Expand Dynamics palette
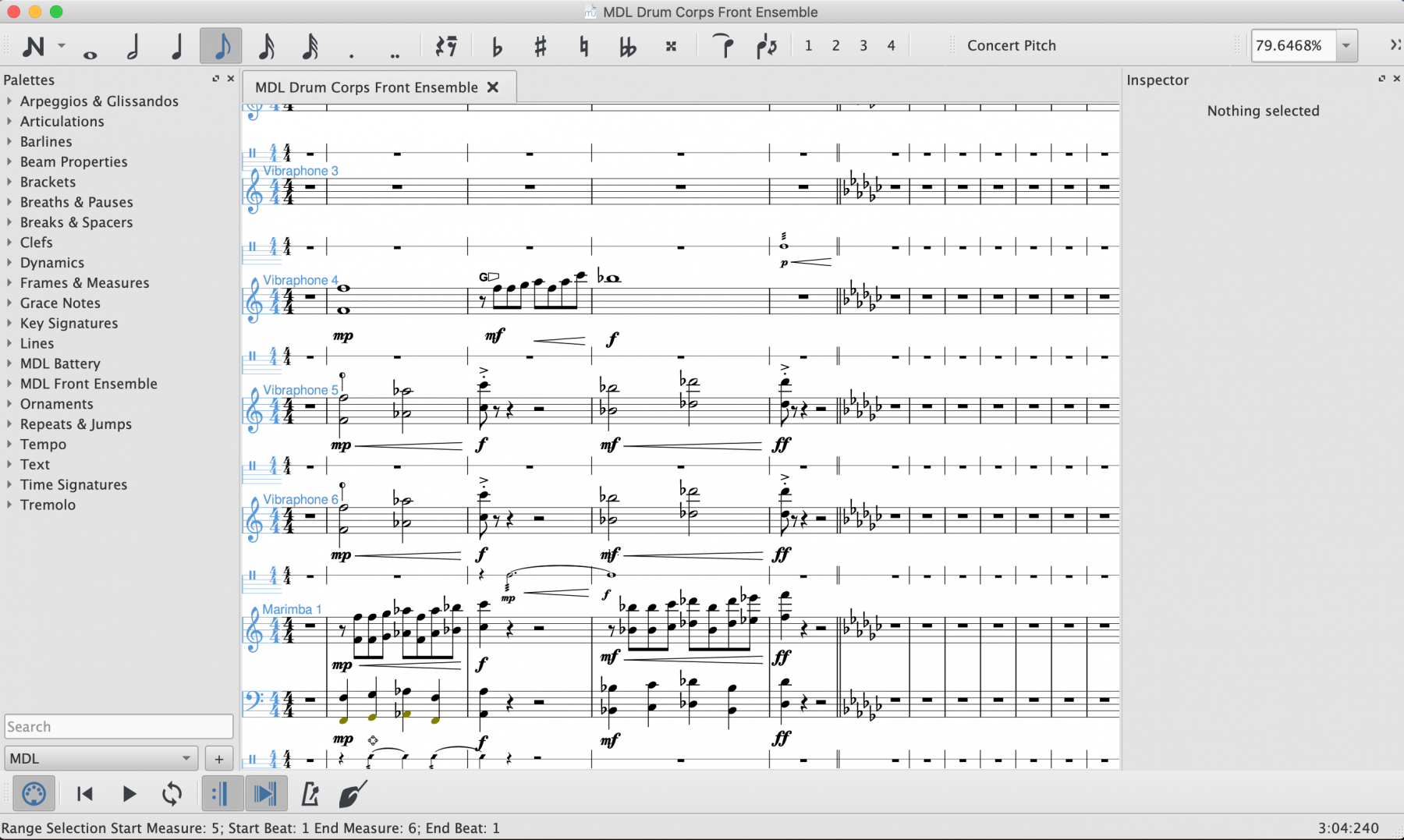 (x=9, y=262)
